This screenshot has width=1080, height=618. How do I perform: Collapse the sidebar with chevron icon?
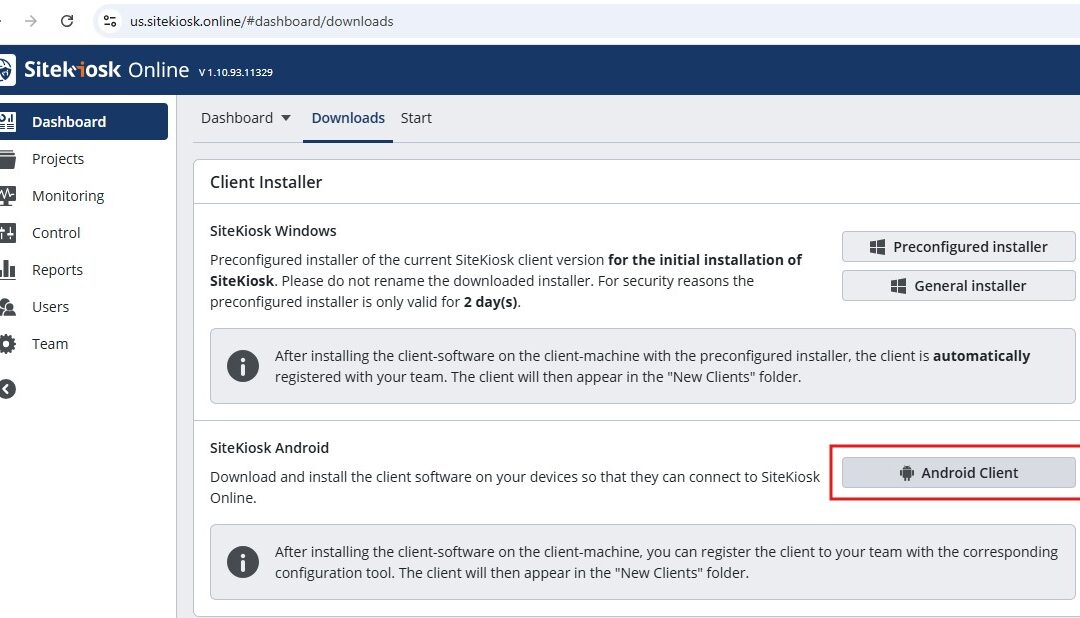click(x=8, y=389)
